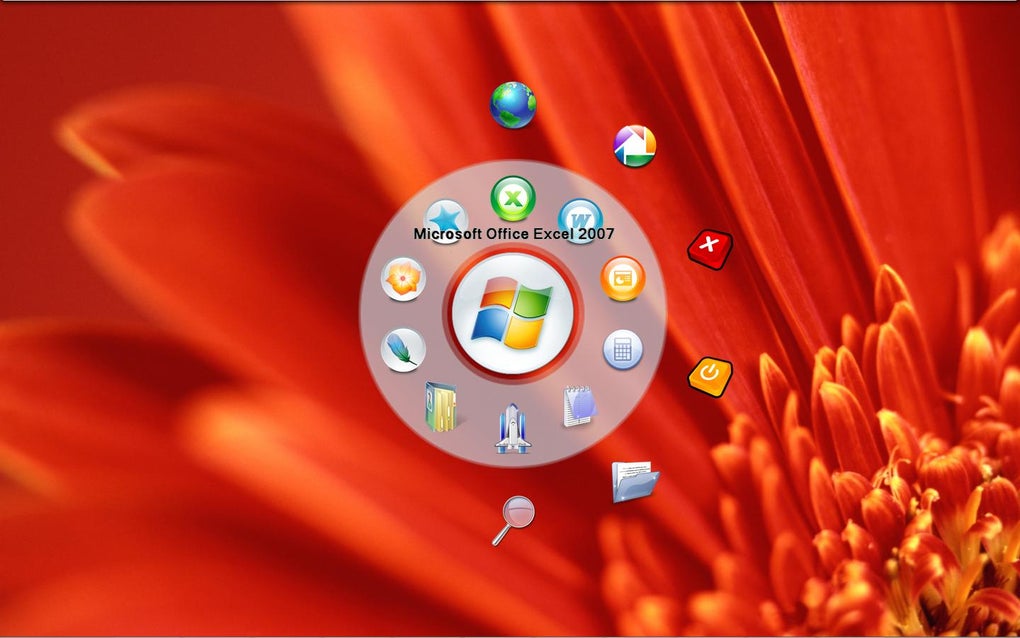
Task: Open the orange PowerPoint icon
Action: point(623,279)
